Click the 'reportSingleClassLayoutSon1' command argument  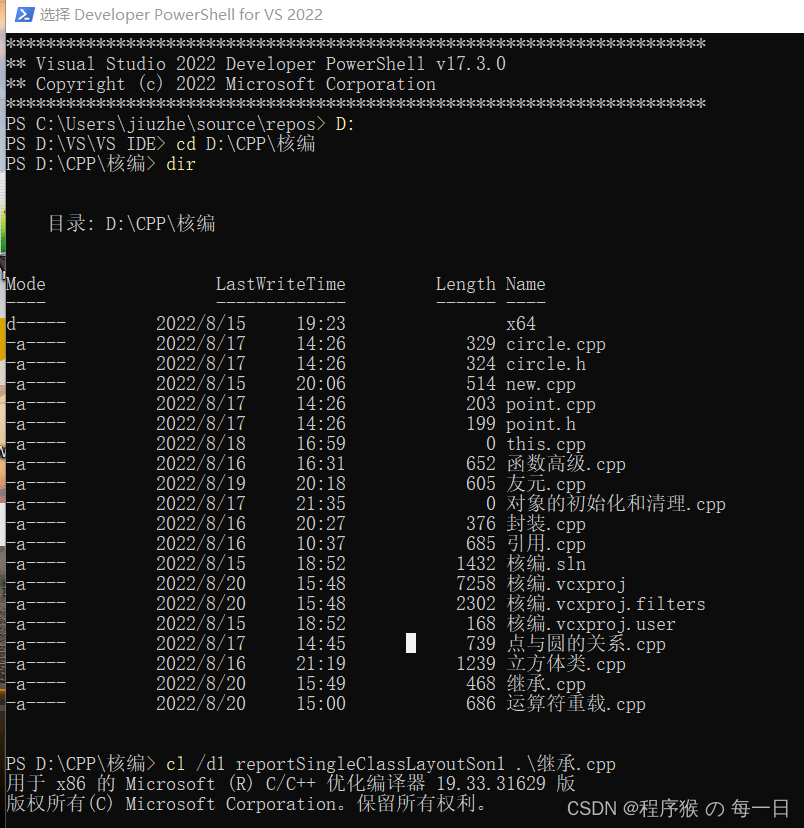(370, 764)
